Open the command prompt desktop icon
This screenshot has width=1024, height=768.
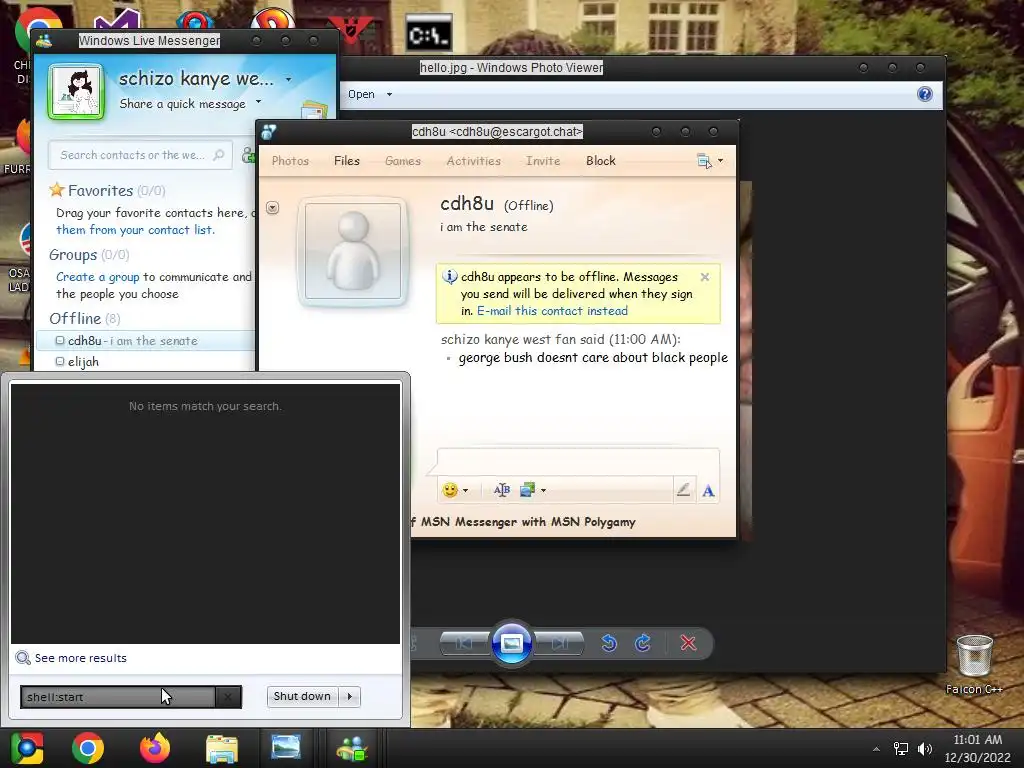click(428, 34)
